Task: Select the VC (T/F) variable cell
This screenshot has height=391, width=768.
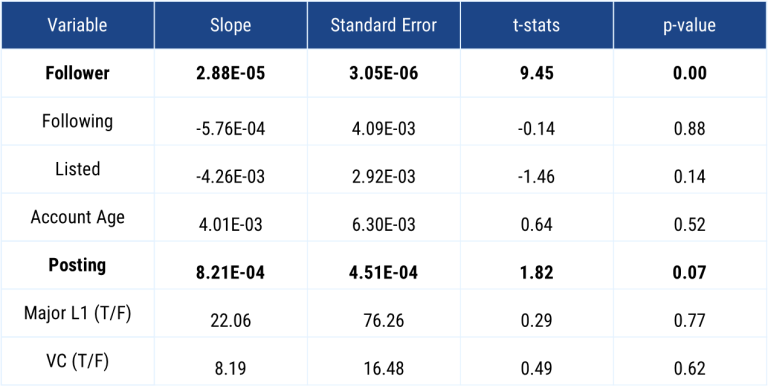Action: coord(77,361)
